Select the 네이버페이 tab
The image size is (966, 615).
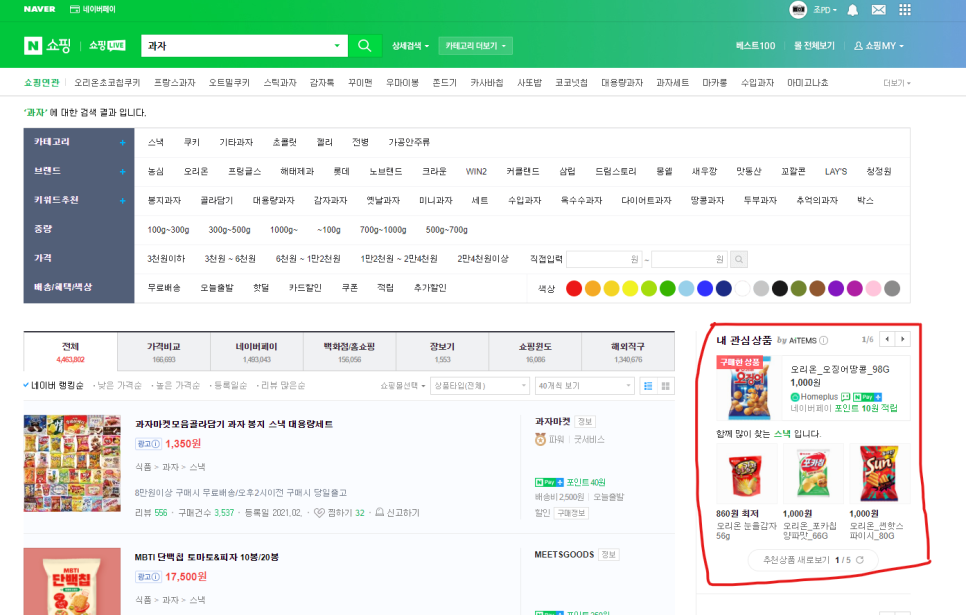[x=256, y=352]
